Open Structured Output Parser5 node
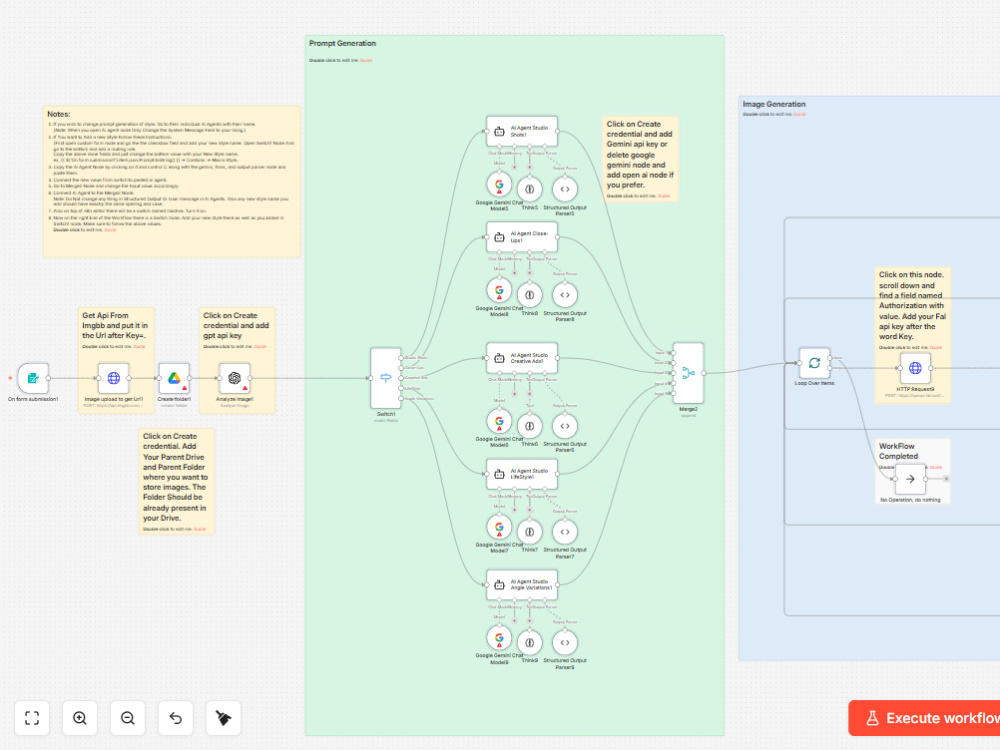Screen dimensions: 1000x750 click(564, 189)
